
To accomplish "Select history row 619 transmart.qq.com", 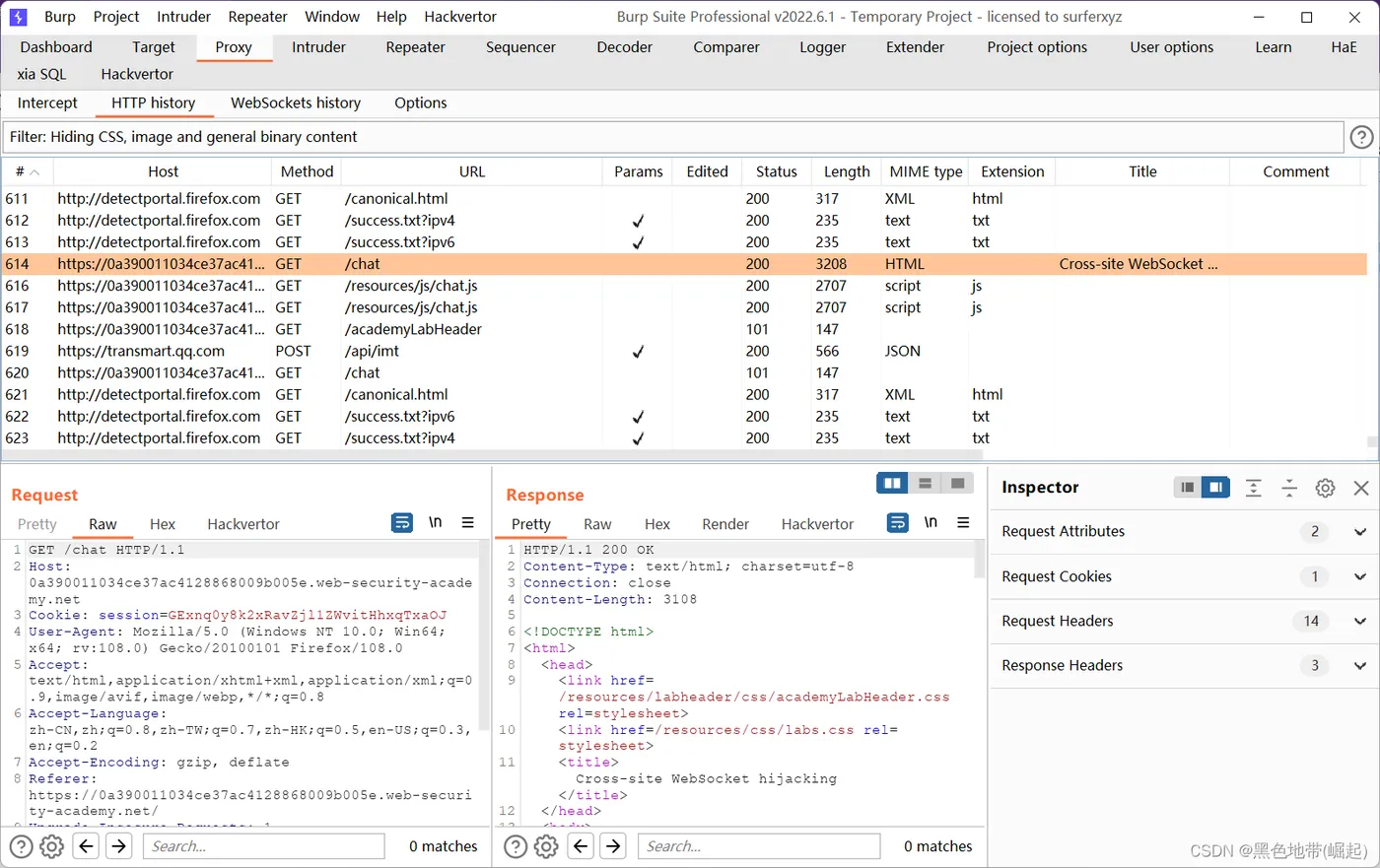I will pos(684,351).
